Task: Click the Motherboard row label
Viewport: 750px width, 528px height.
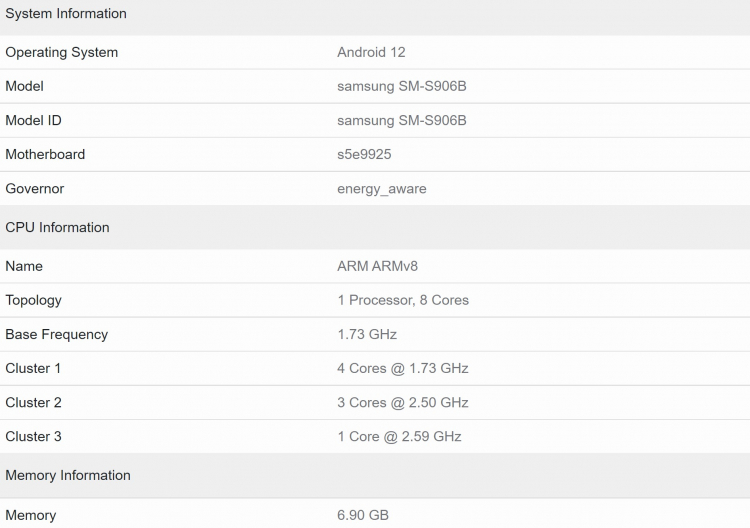Action: (45, 154)
